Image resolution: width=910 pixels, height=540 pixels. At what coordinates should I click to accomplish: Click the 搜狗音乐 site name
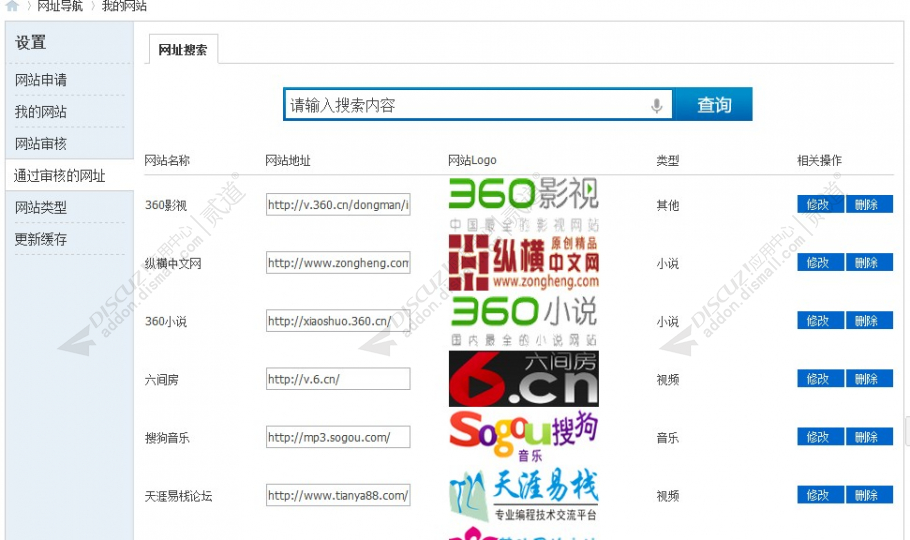(167, 438)
